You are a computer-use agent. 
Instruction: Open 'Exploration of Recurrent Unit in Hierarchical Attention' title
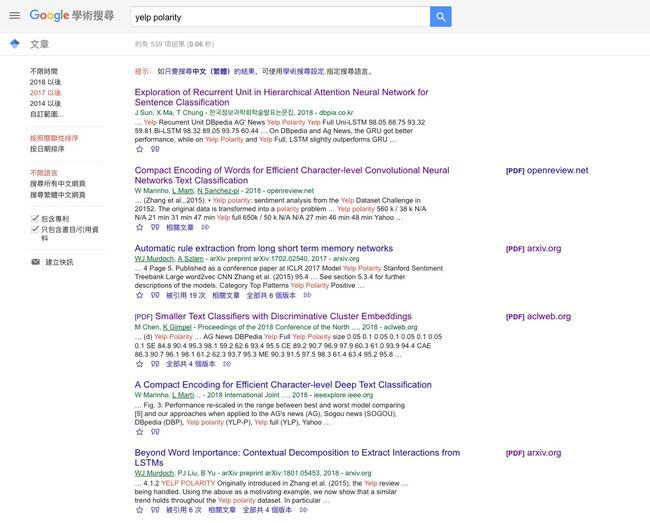281,97
